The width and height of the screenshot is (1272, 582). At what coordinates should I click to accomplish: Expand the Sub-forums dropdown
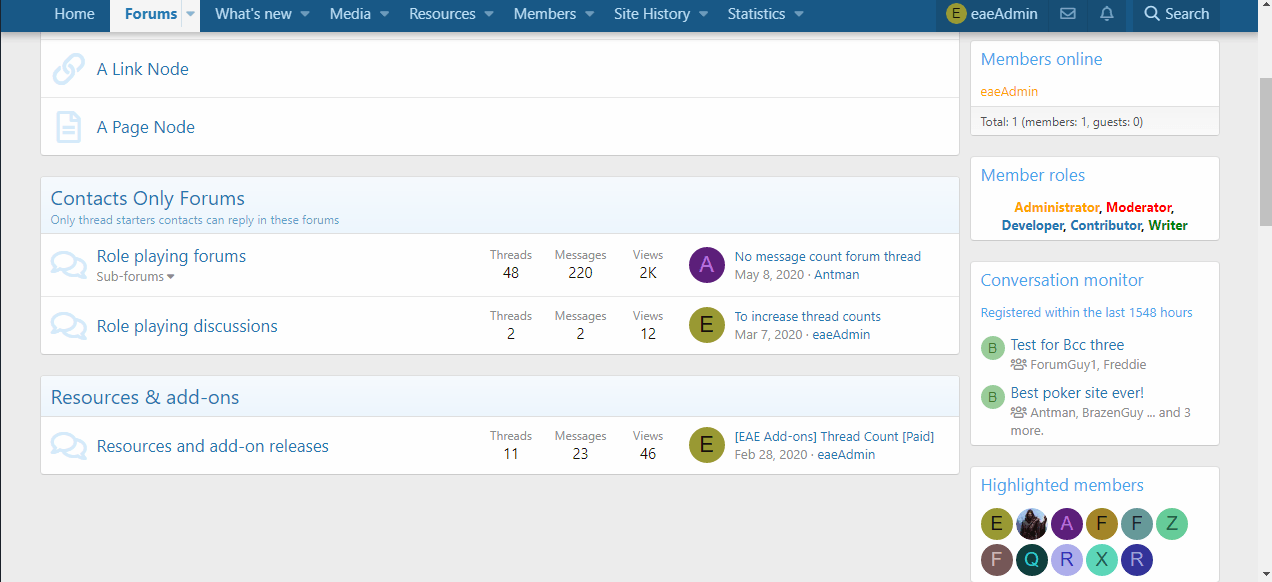pyautogui.click(x=135, y=277)
